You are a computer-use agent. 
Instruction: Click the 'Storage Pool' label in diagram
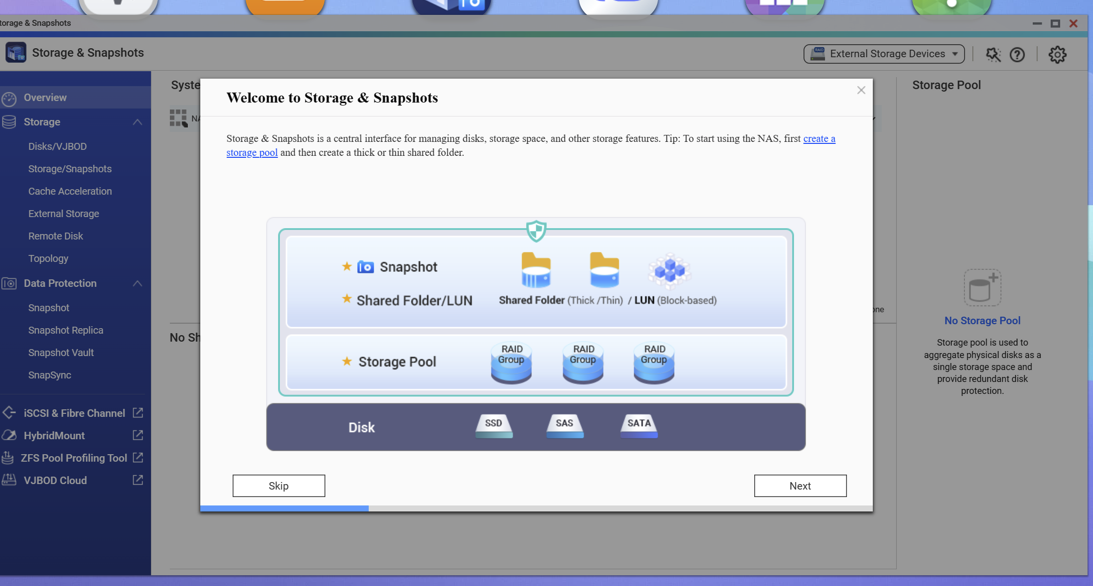pos(397,362)
